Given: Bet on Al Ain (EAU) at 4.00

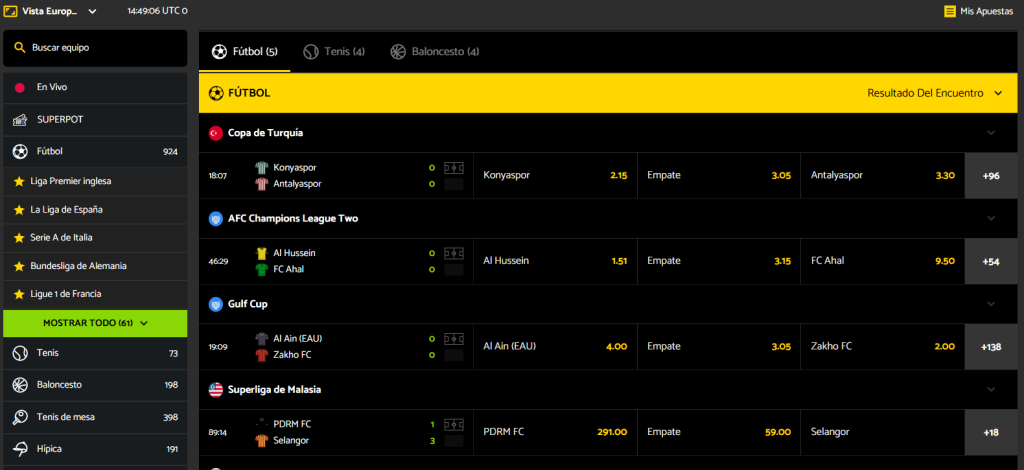Looking at the screenshot, I should click(555, 347).
